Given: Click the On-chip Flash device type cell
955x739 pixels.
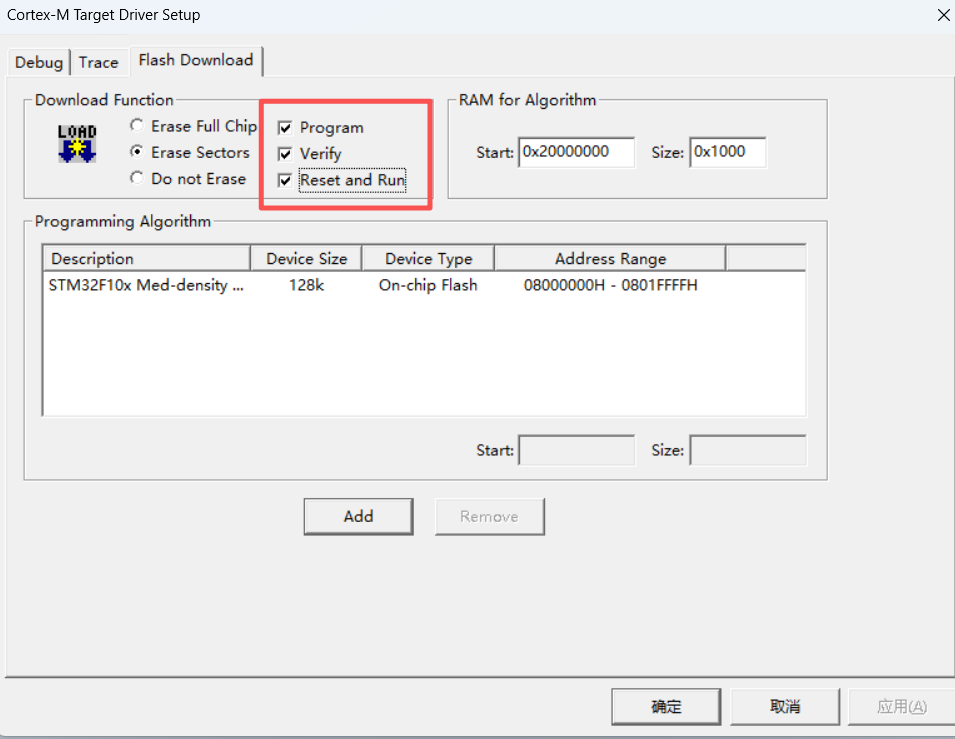Looking at the screenshot, I should point(428,285).
